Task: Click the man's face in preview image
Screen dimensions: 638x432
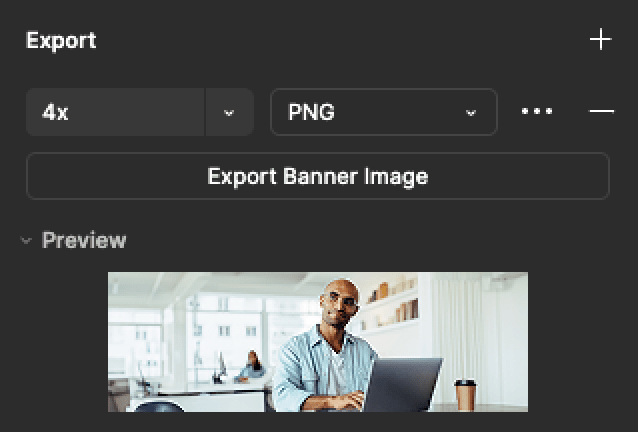Action: [x=341, y=304]
